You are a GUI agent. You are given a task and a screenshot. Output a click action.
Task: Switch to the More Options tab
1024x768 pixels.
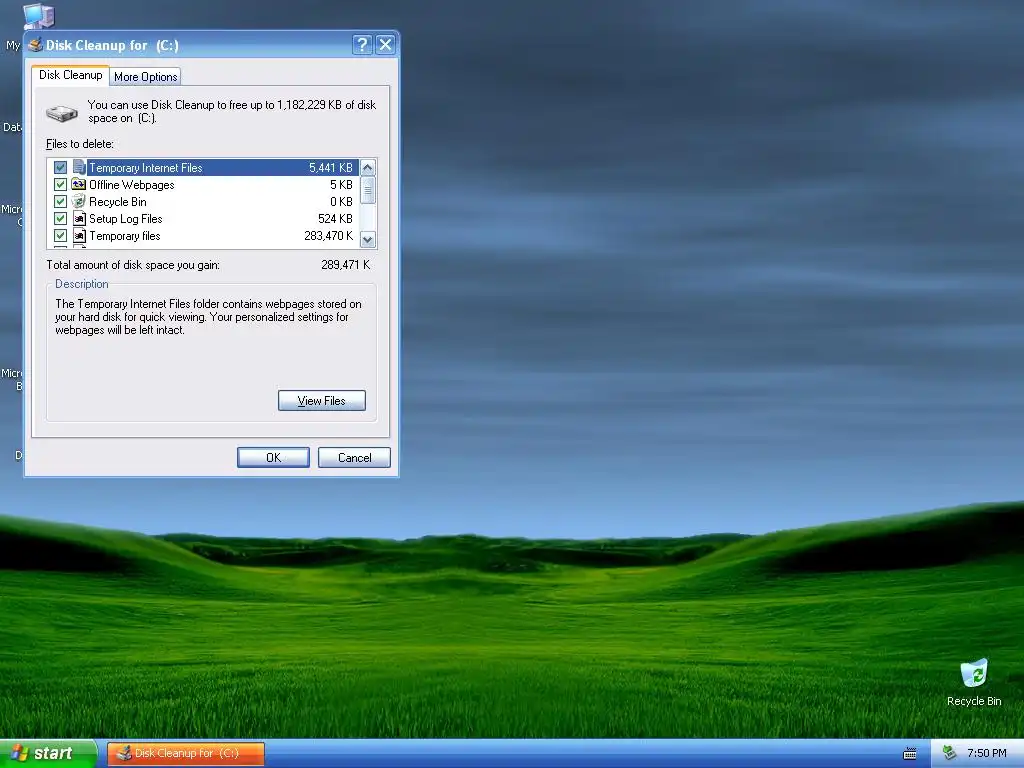coord(146,76)
